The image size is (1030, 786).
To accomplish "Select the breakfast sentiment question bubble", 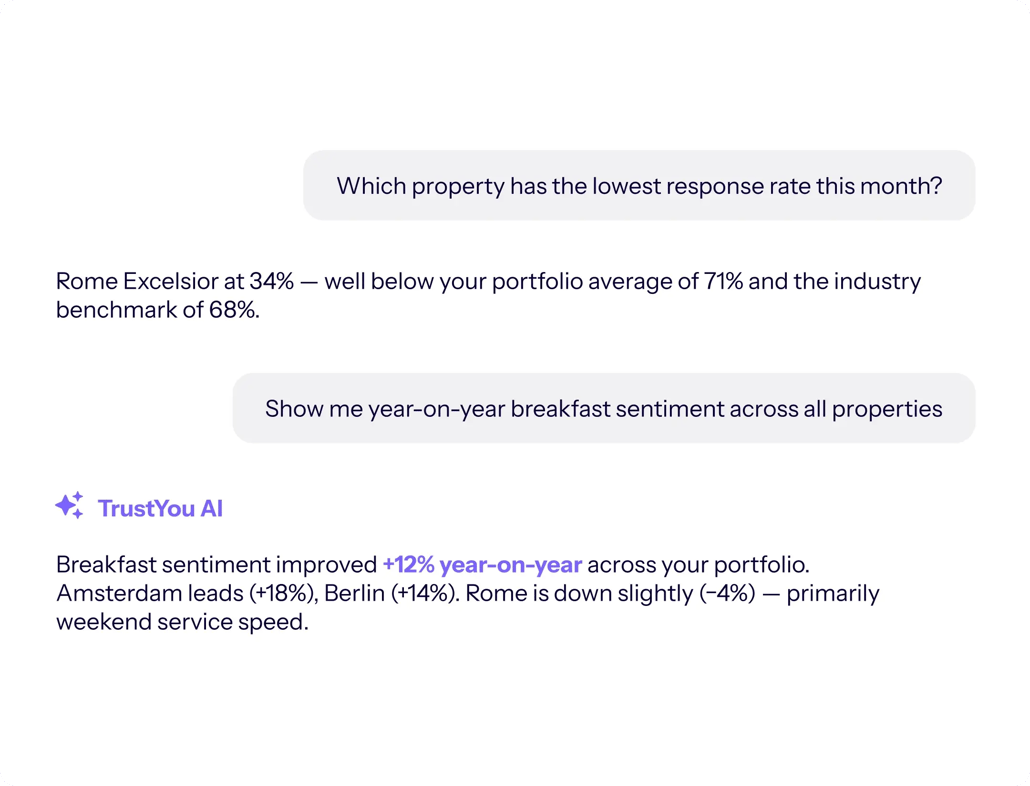I will click(604, 408).
